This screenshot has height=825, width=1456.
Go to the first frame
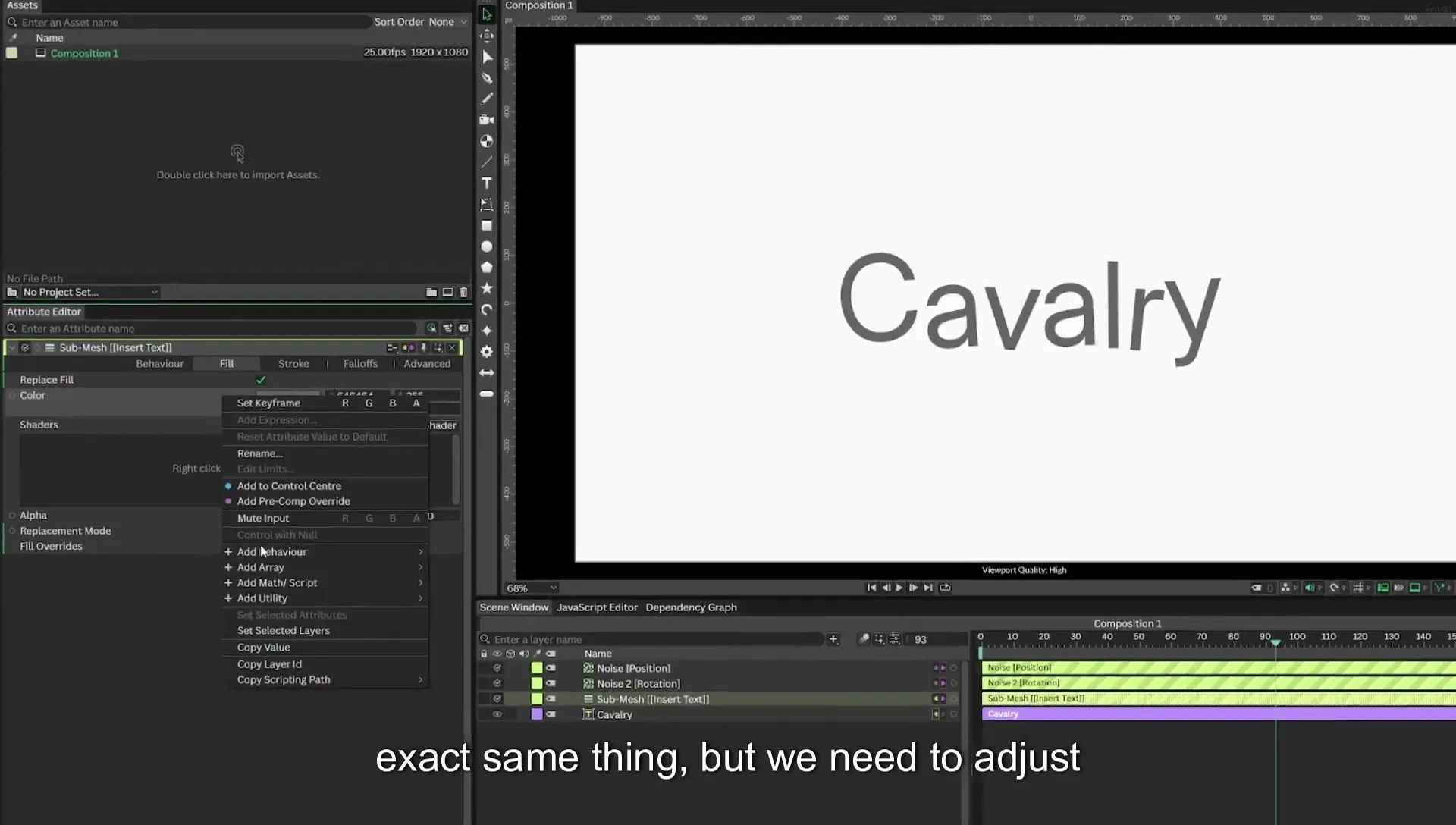[x=871, y=588]
